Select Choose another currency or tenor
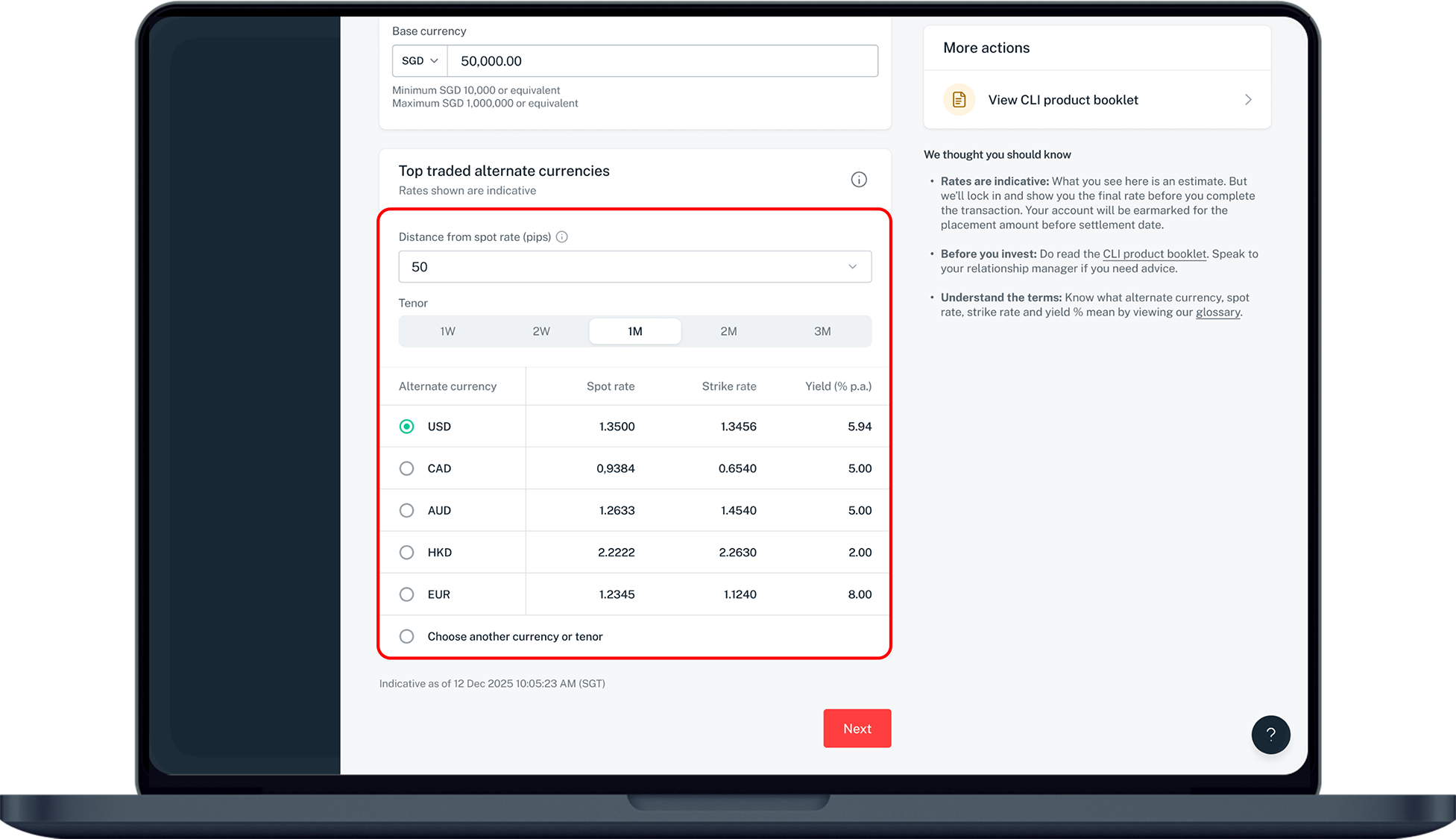 point(406,636)
